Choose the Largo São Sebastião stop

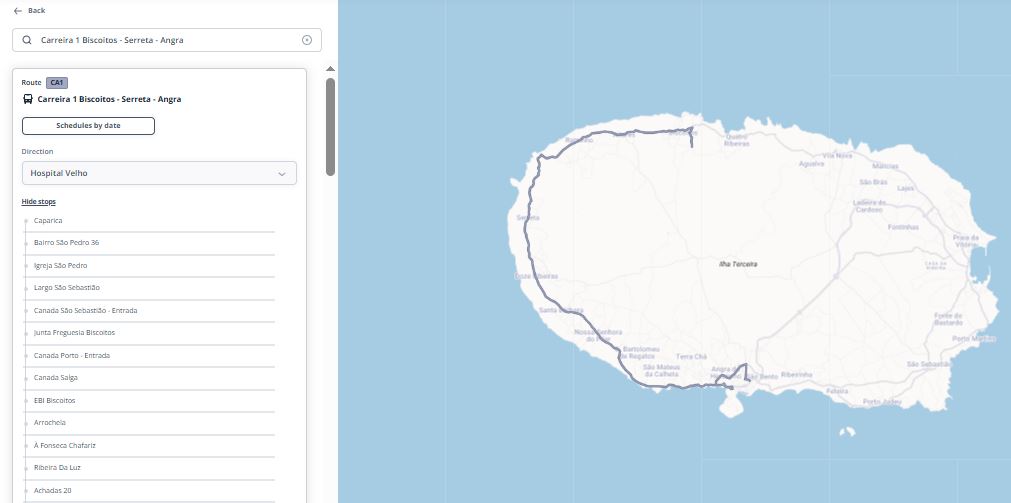coord(66,288)
